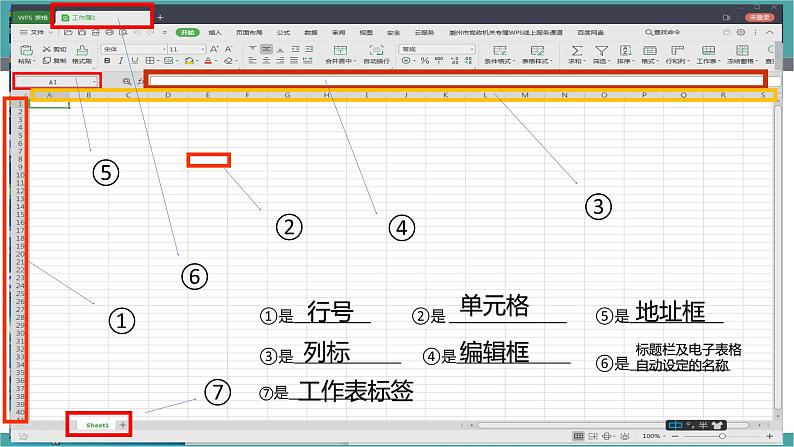
Task: Toggle middle vertical alignment
Action: [x=266, y=49]
